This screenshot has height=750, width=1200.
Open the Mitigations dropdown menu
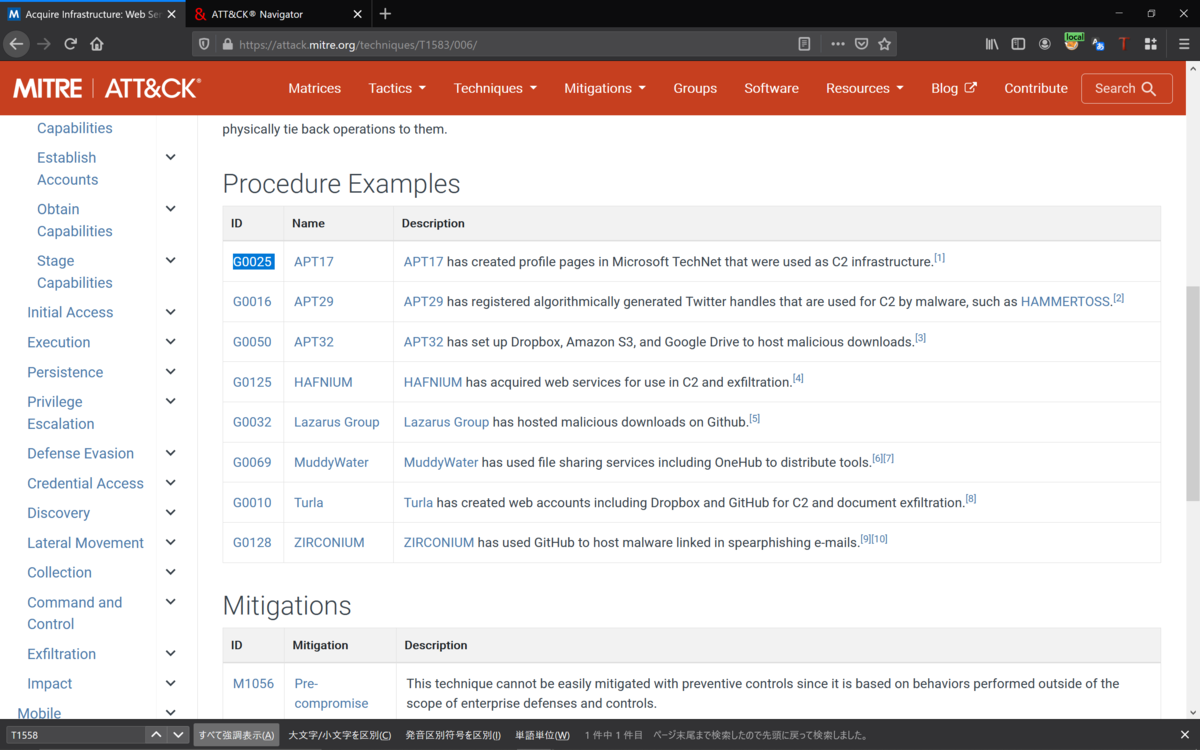[605, 88]
